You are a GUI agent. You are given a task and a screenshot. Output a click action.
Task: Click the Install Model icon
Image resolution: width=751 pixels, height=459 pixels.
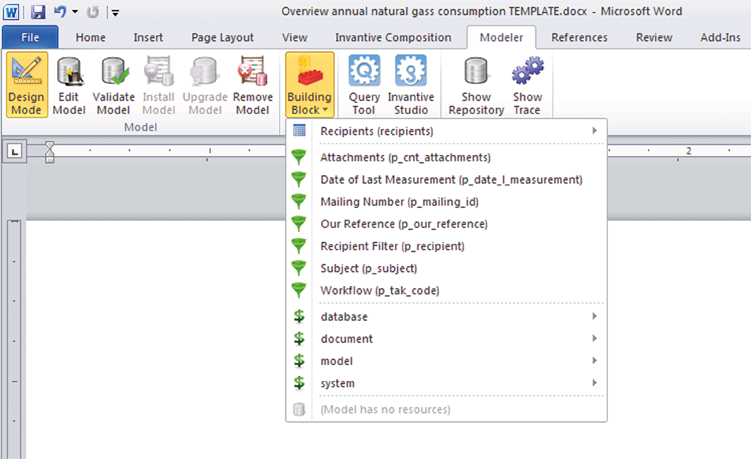point(159,72)
